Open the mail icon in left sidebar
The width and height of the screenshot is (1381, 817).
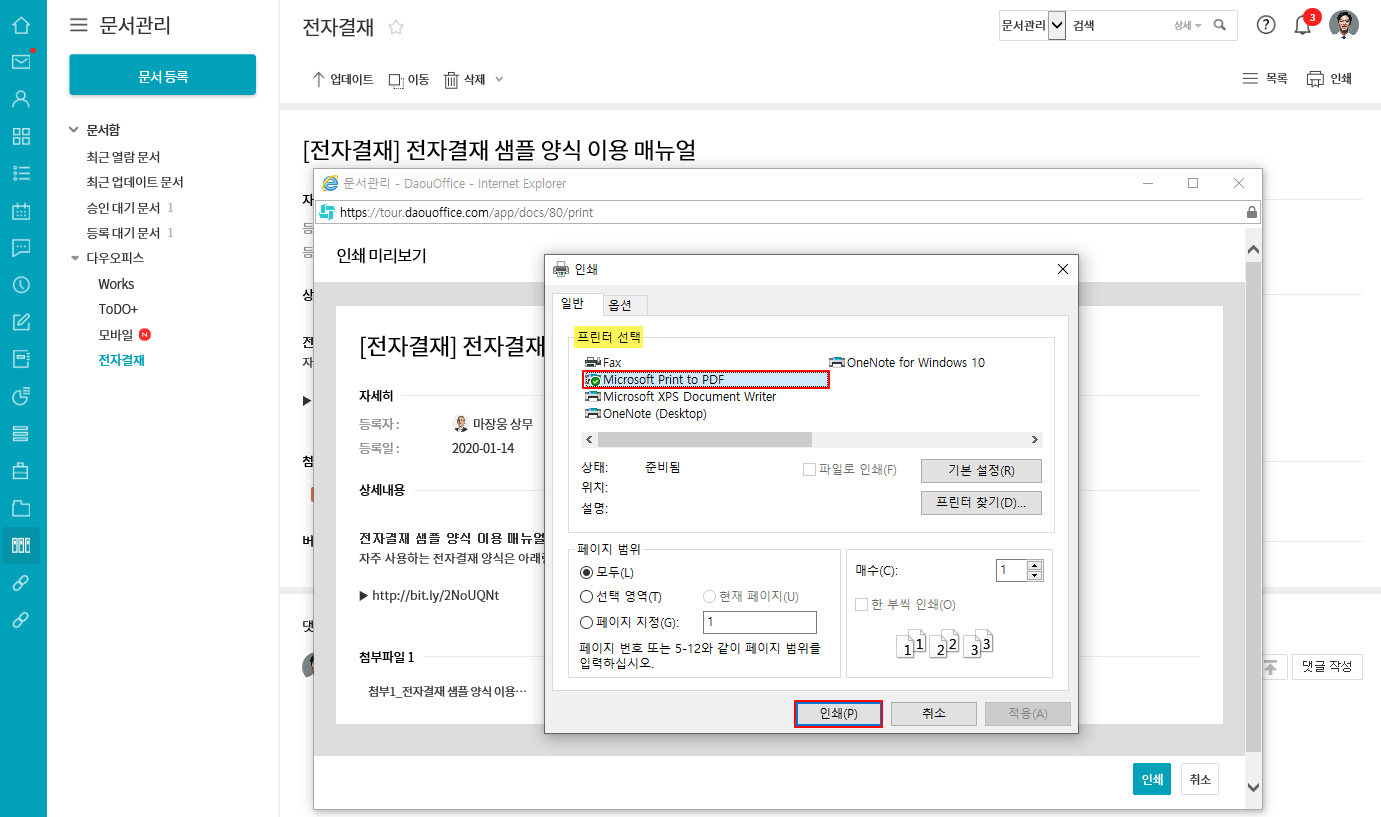tap(21, 62)
